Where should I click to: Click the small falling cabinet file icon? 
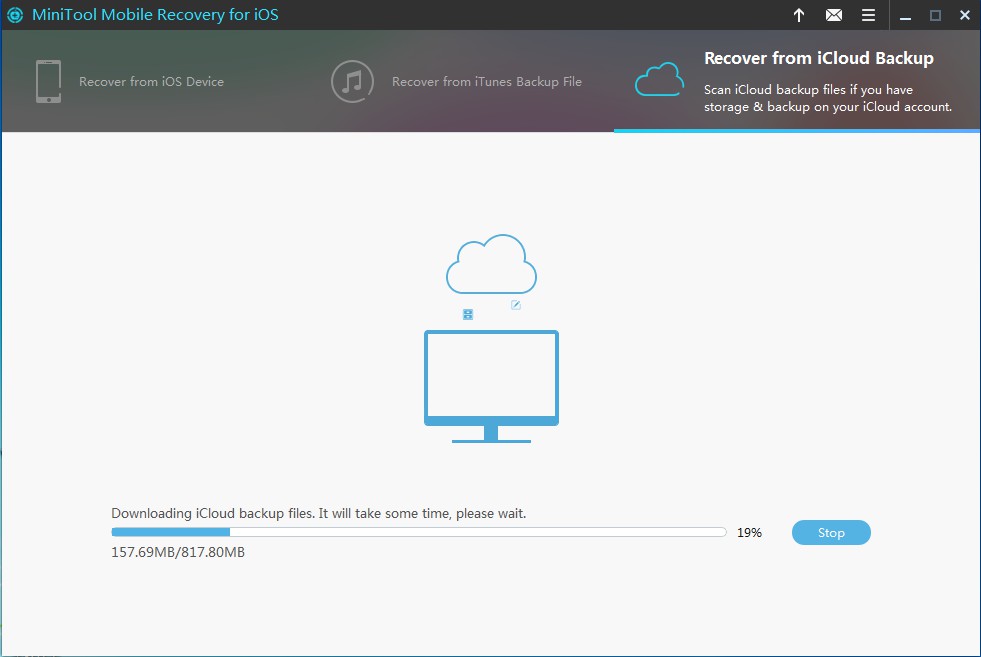tap(468, 314)
